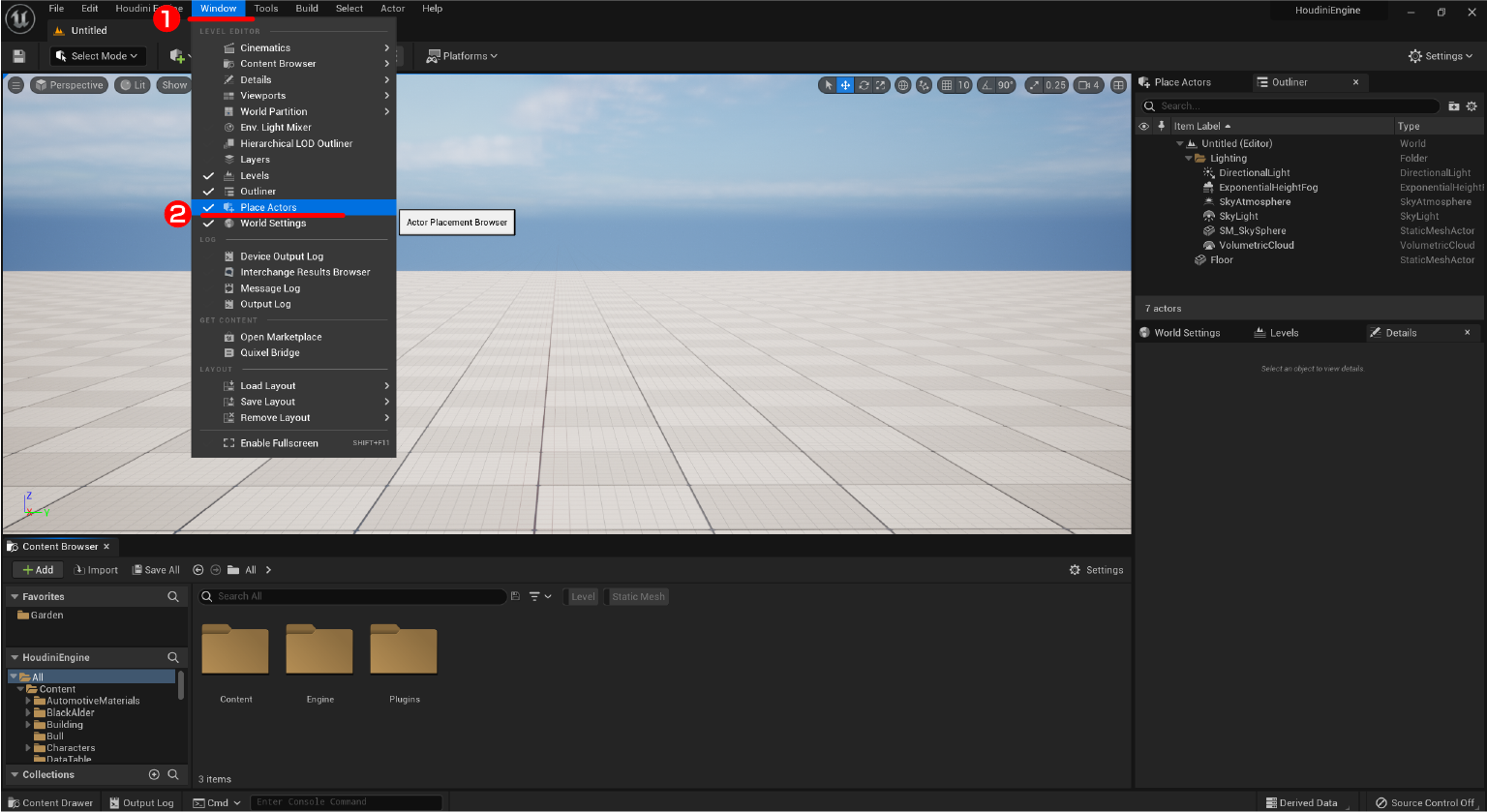Click the Enter Console Command input field
Screen dimensions: 1487x812
click(x=346, y=801)
